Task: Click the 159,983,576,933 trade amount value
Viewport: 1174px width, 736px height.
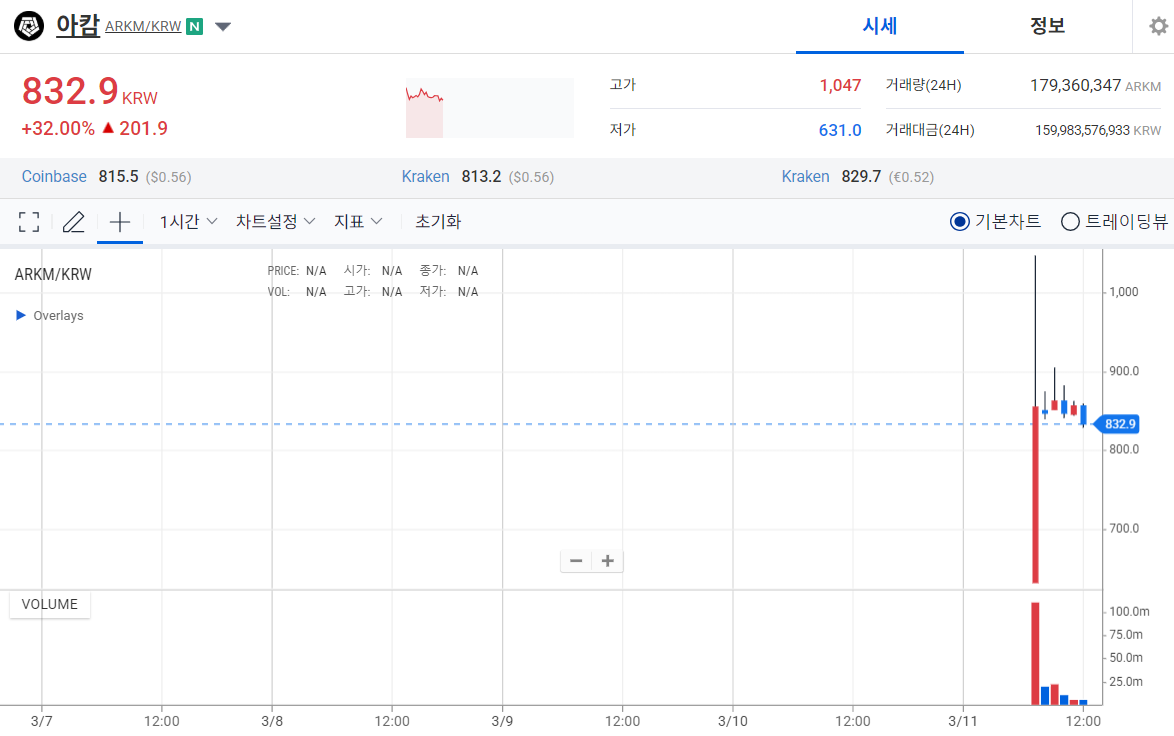Action: [1082, 130]
